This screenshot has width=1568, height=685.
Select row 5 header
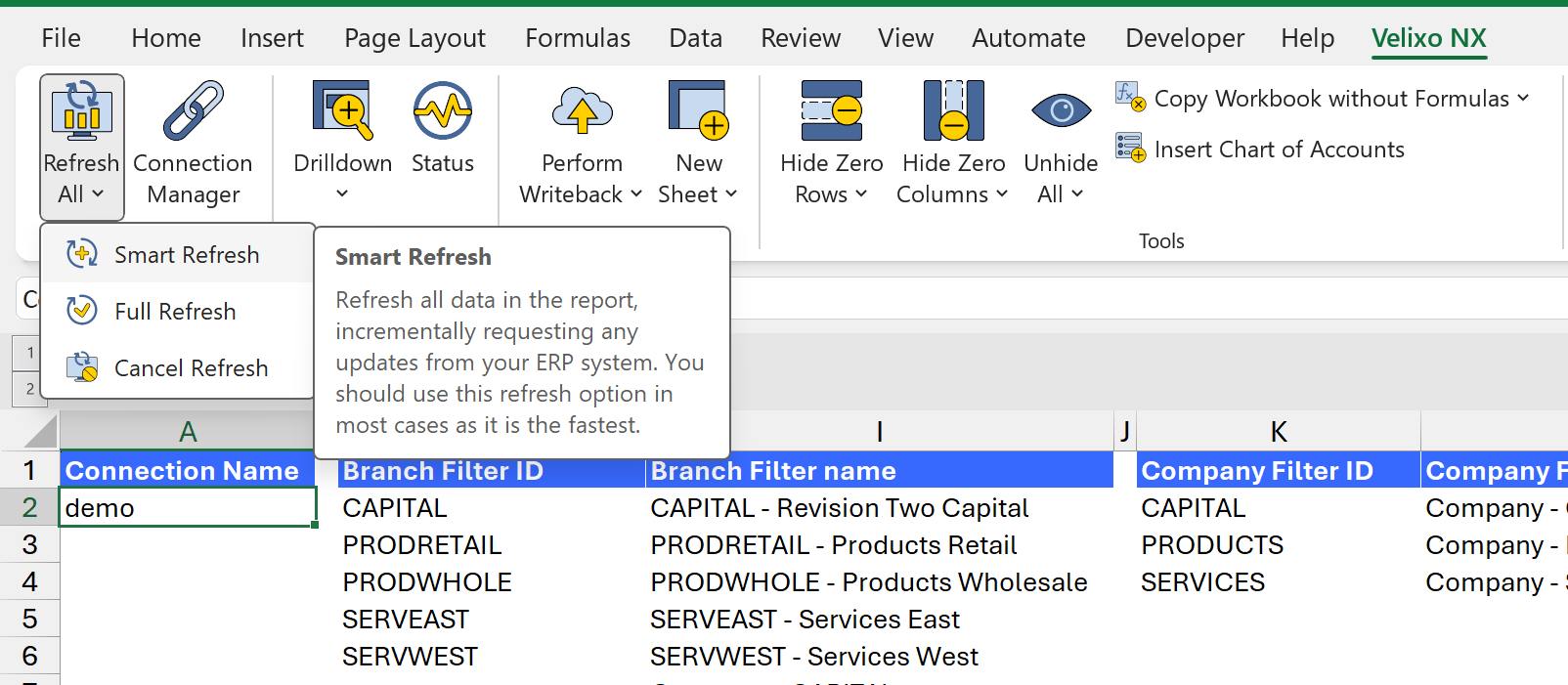(x=29, y=619)
